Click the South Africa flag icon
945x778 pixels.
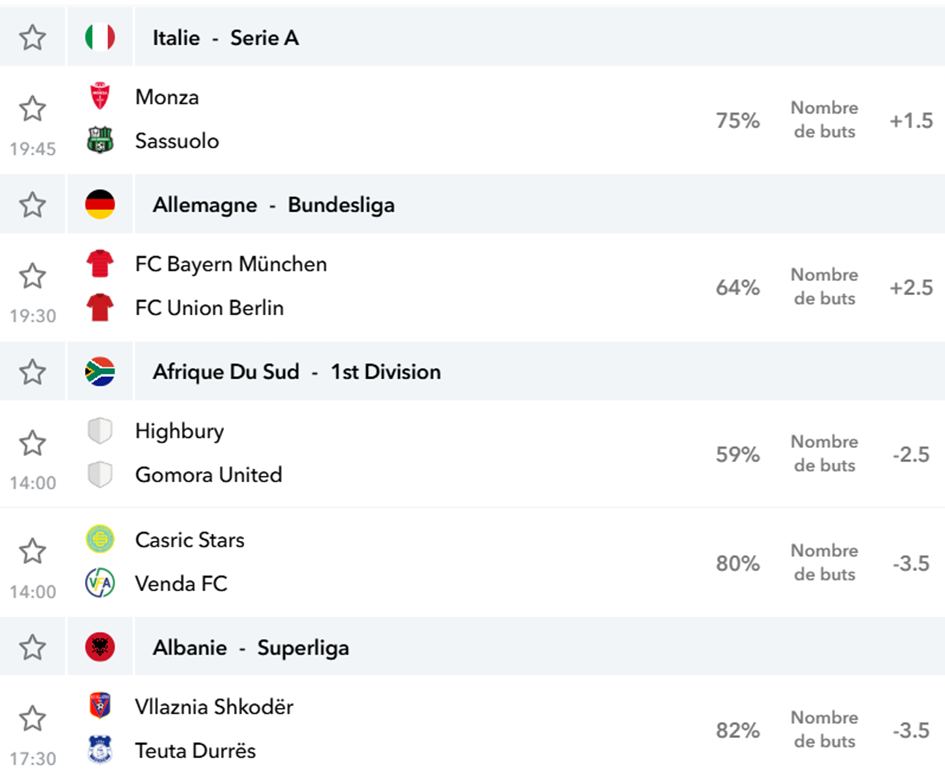[x=100, y=371]
